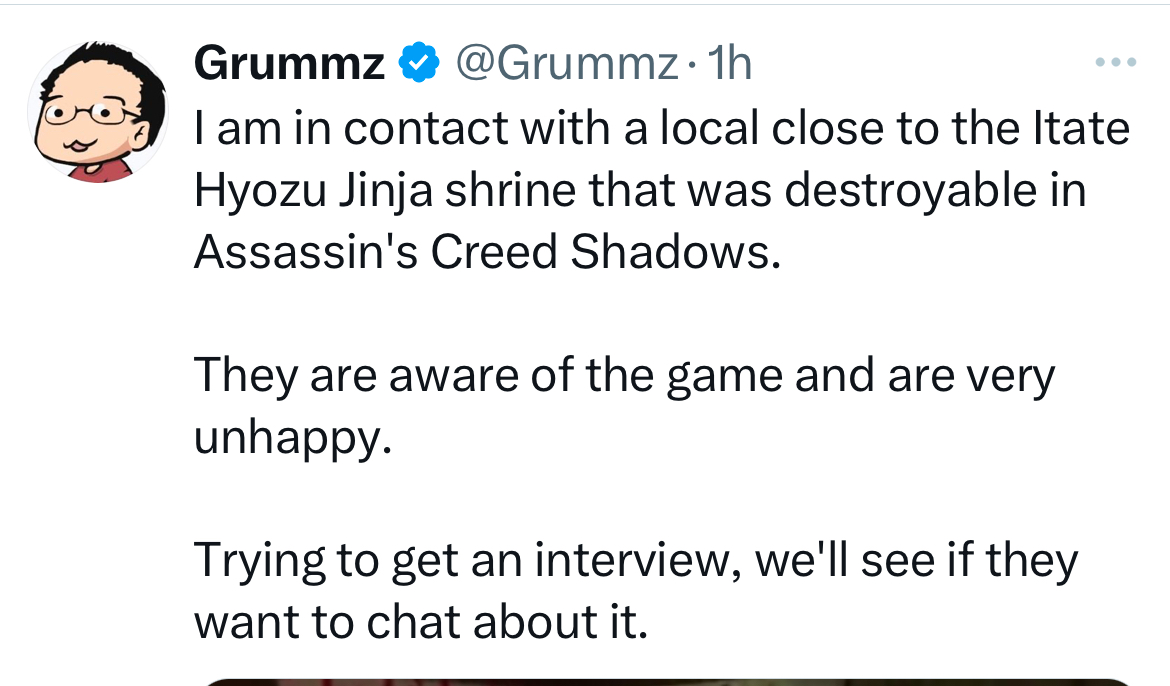Viewport: 1170px width, 686px height.
Task: Click the "Assassin's Creed Shadows." text
Action: coord(487,252)
